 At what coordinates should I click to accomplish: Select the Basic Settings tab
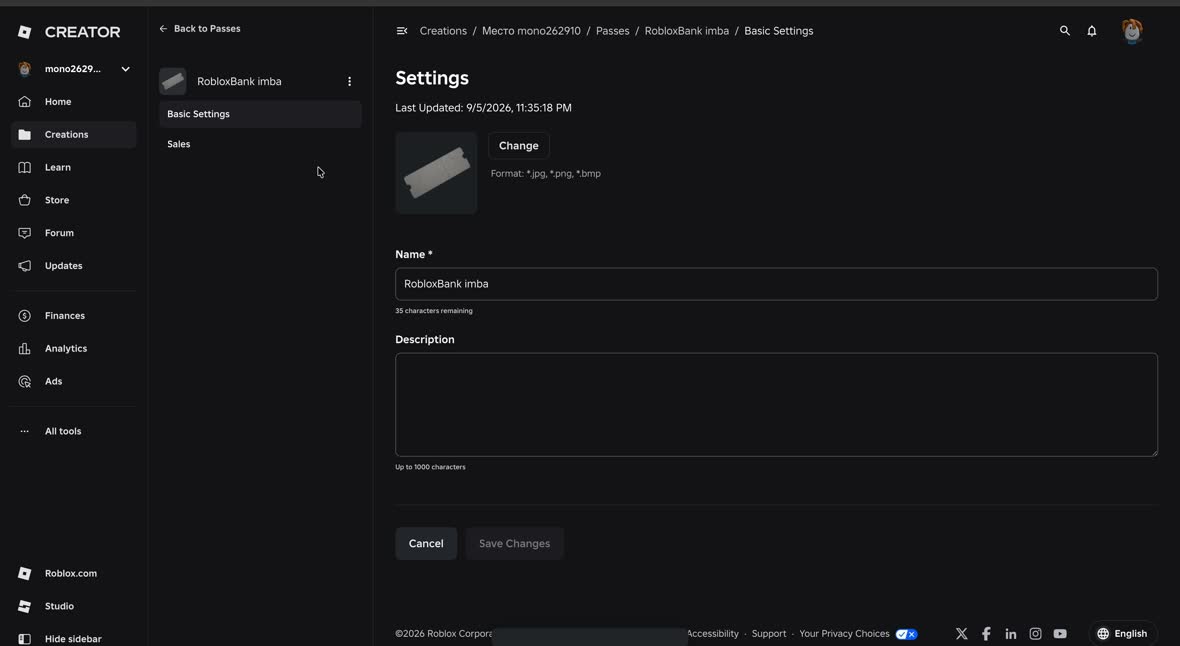(260, 114)
